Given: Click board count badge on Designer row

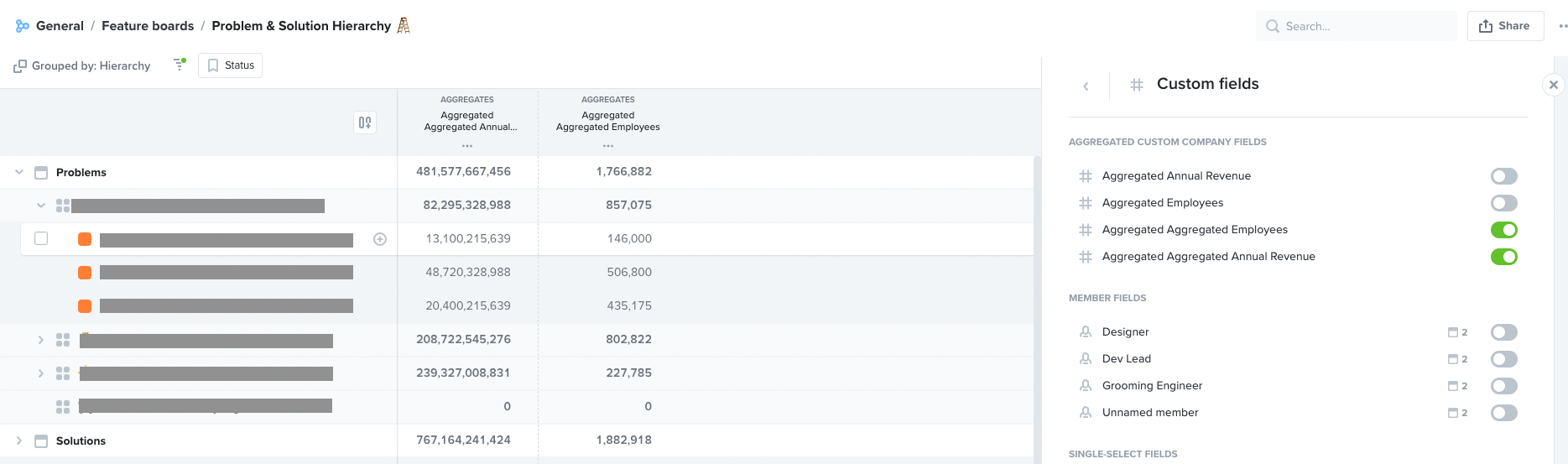Looking at the screenshot, I should tap(1458, 332).
